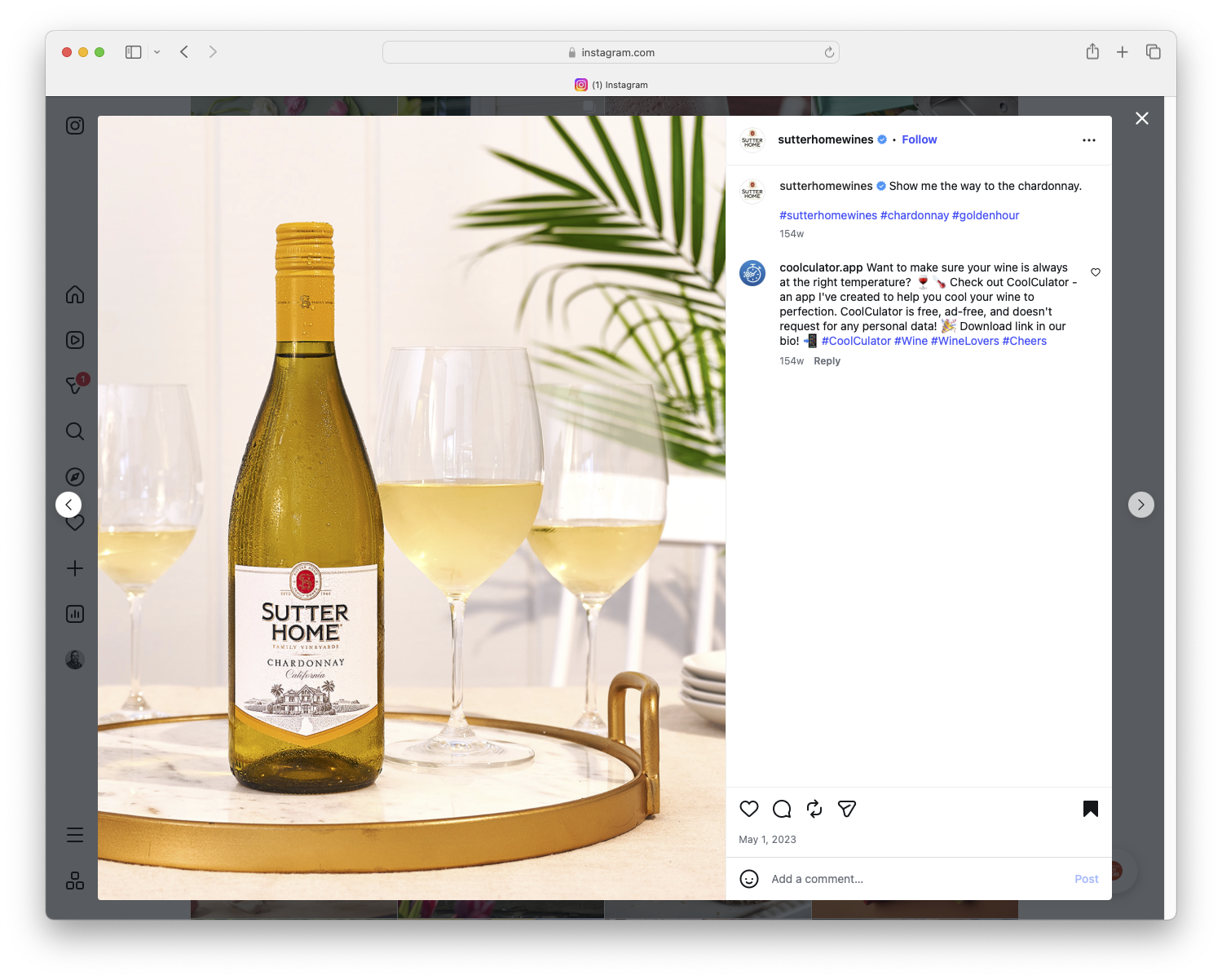This screenshot has height=980, width=1222.
Task: Open the coolculator.app commenter profile name
Action: [821, 267]
